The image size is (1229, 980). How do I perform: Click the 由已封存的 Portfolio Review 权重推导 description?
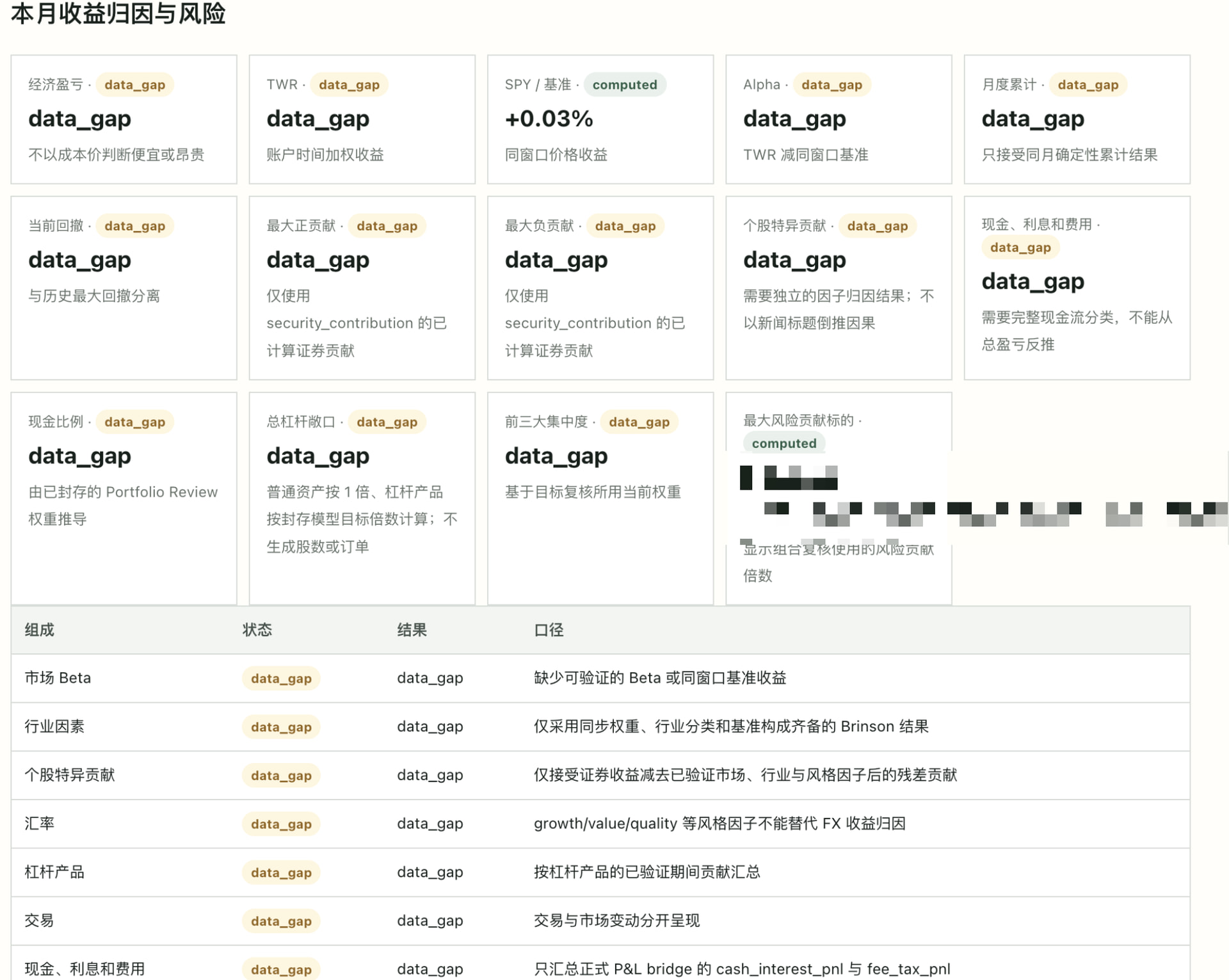(x=123, y=505)
